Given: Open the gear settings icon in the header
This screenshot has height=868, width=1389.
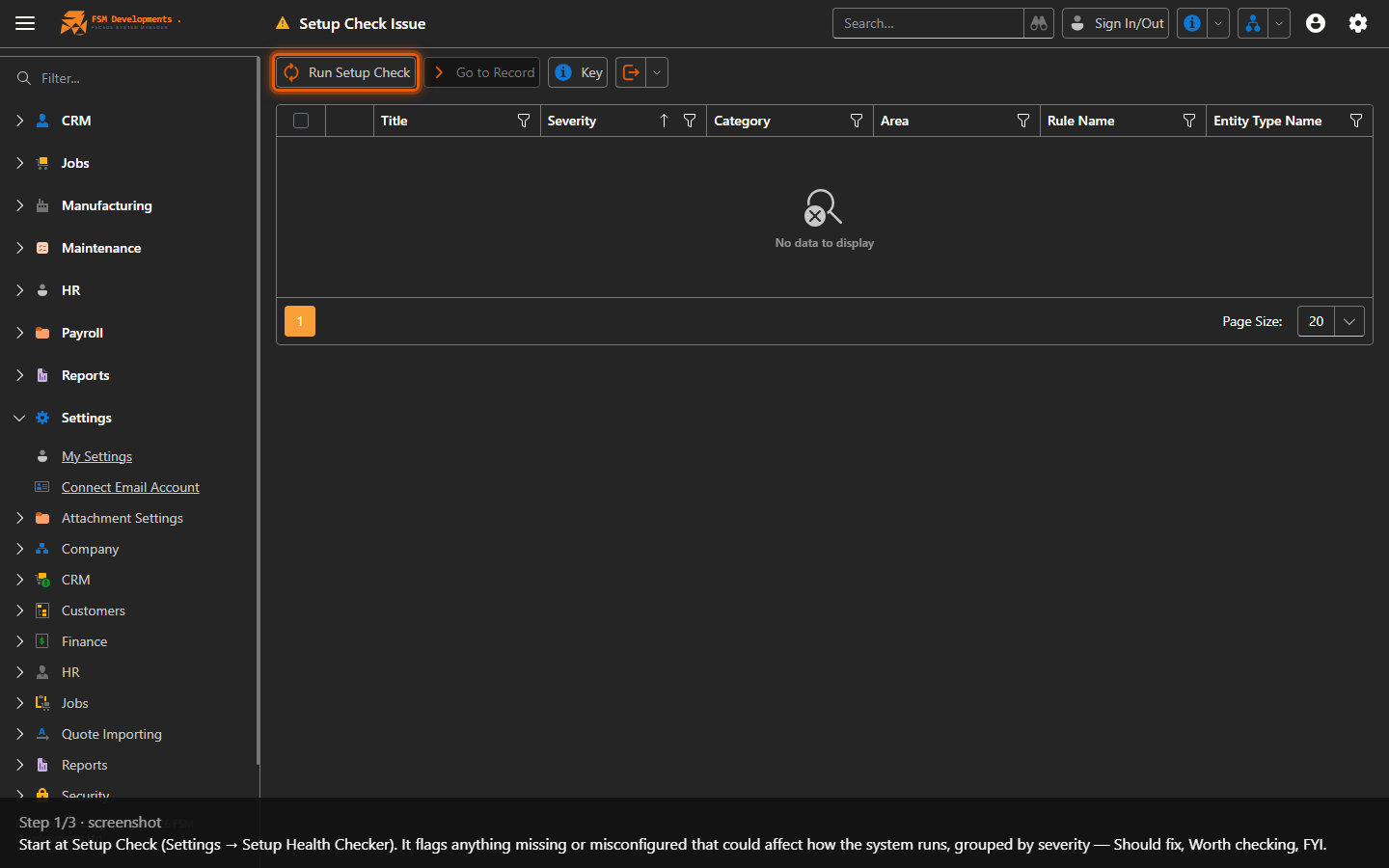Looking at the screenshot, I should (1358, 23).
